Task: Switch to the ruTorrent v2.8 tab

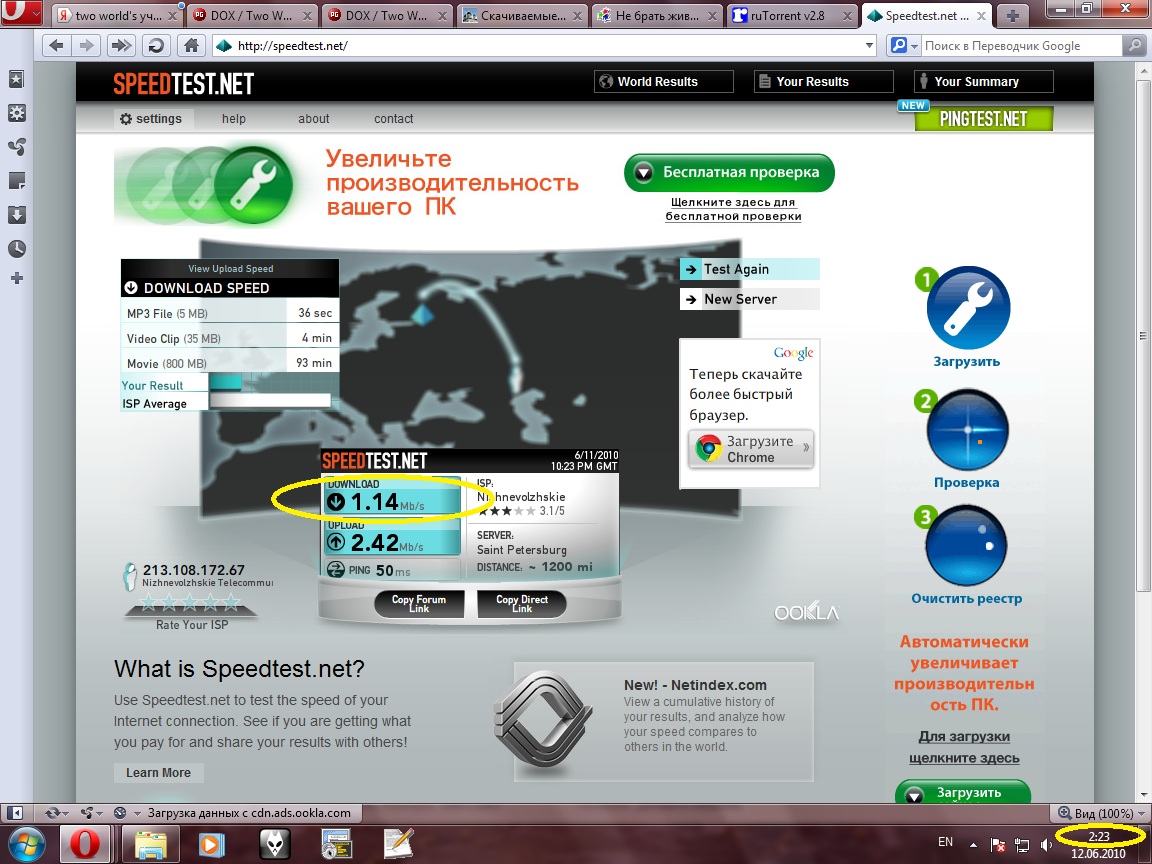Action: point(793,15)
